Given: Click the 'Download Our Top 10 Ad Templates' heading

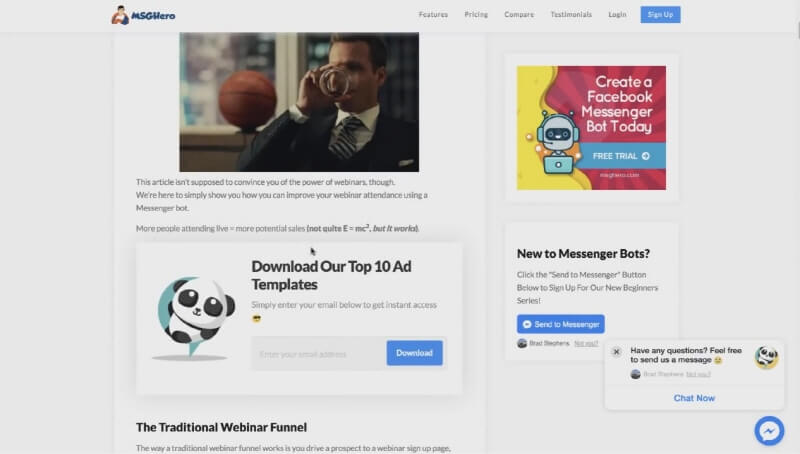Looking at the screenshot, I should pos(331,275).
